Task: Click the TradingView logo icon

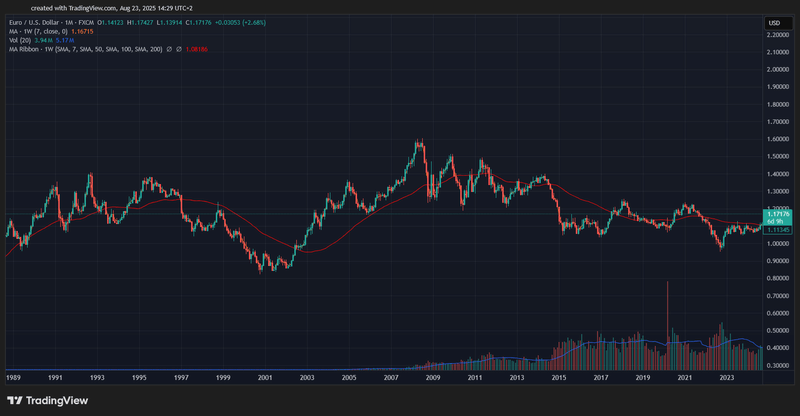Action: (15, 401)
